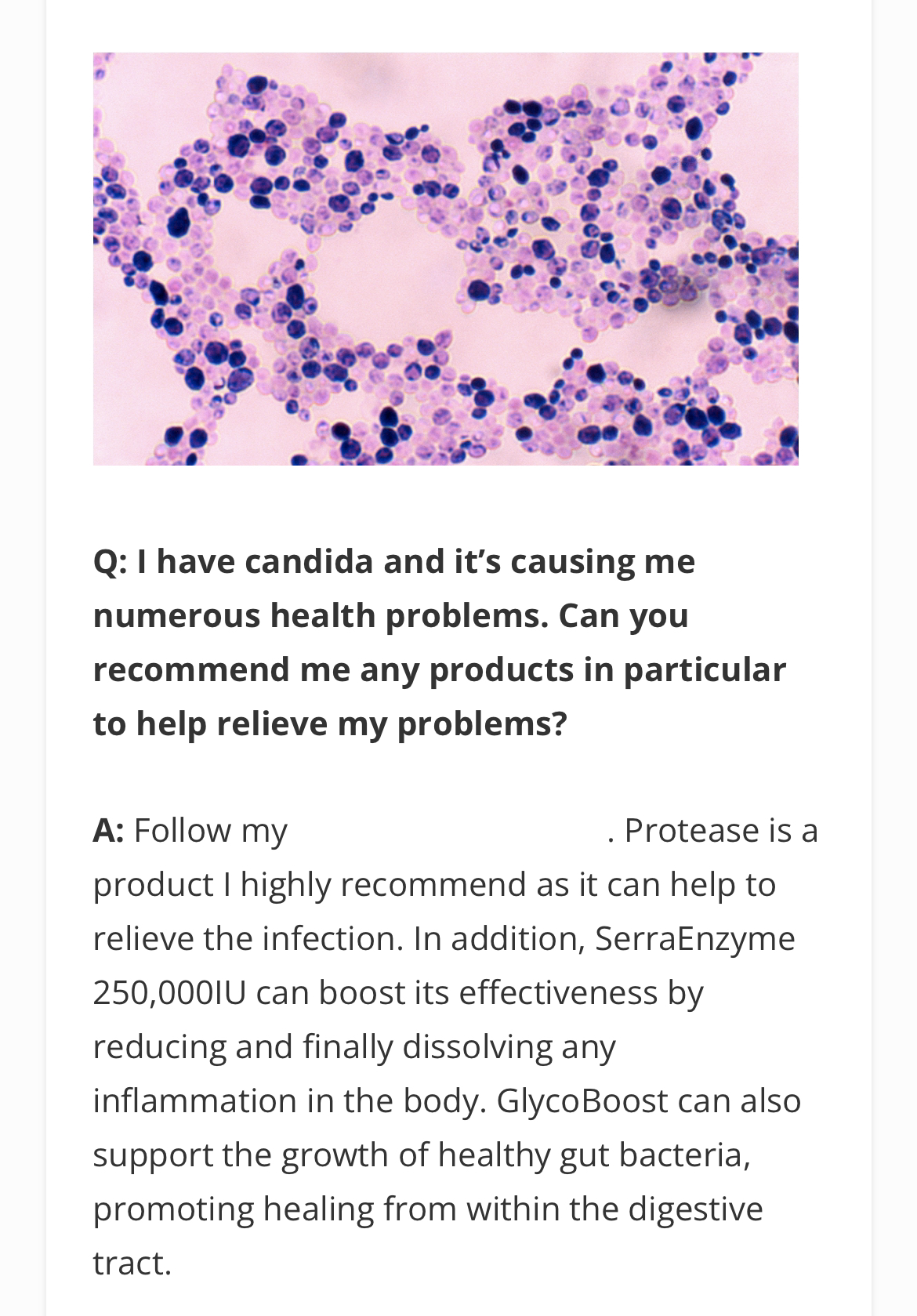Click the 'Q:' label in the heading
Screen dimensions: 917x1316
pyautogui.click(x=110, y=562)
